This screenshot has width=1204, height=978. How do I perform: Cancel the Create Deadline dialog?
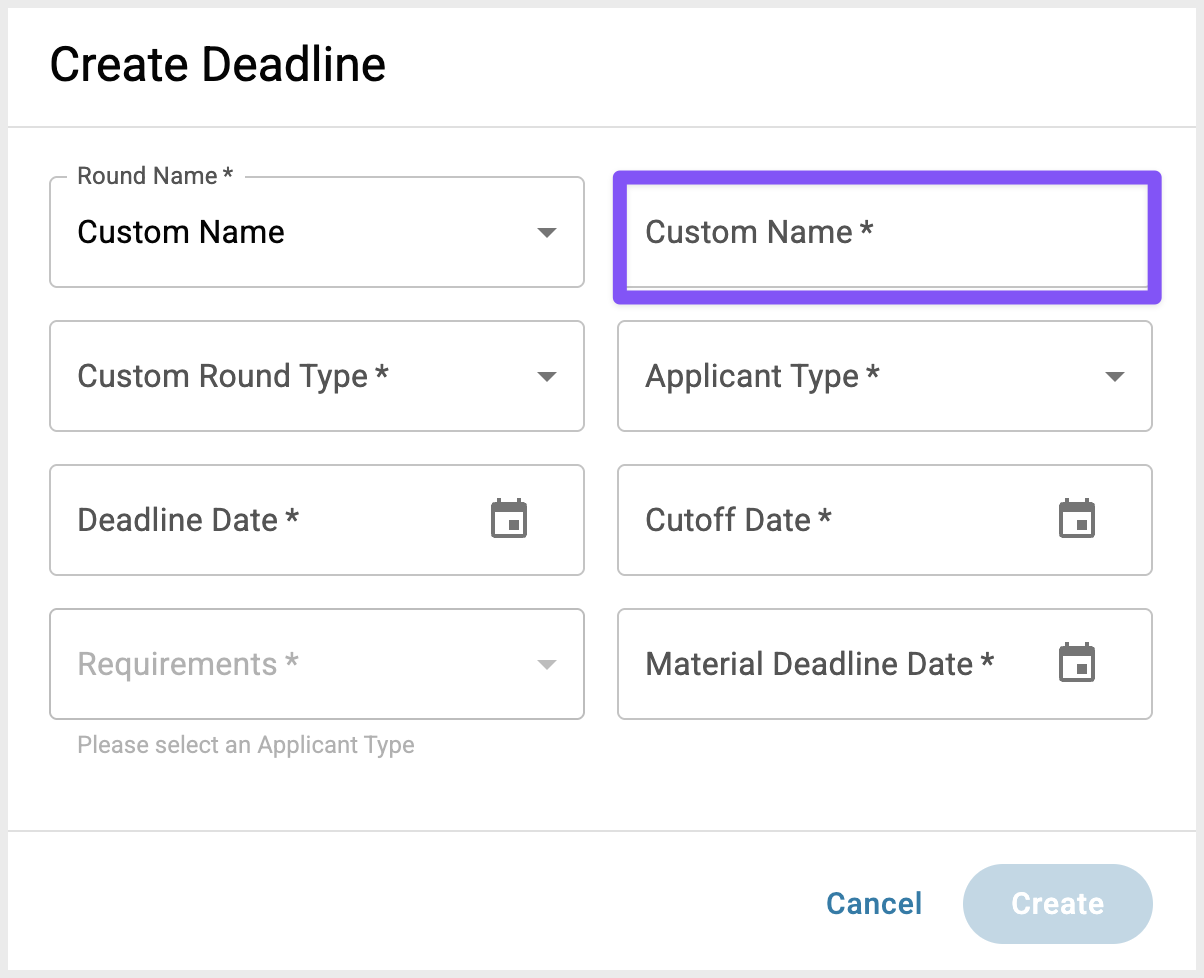[x=874, y=904]
